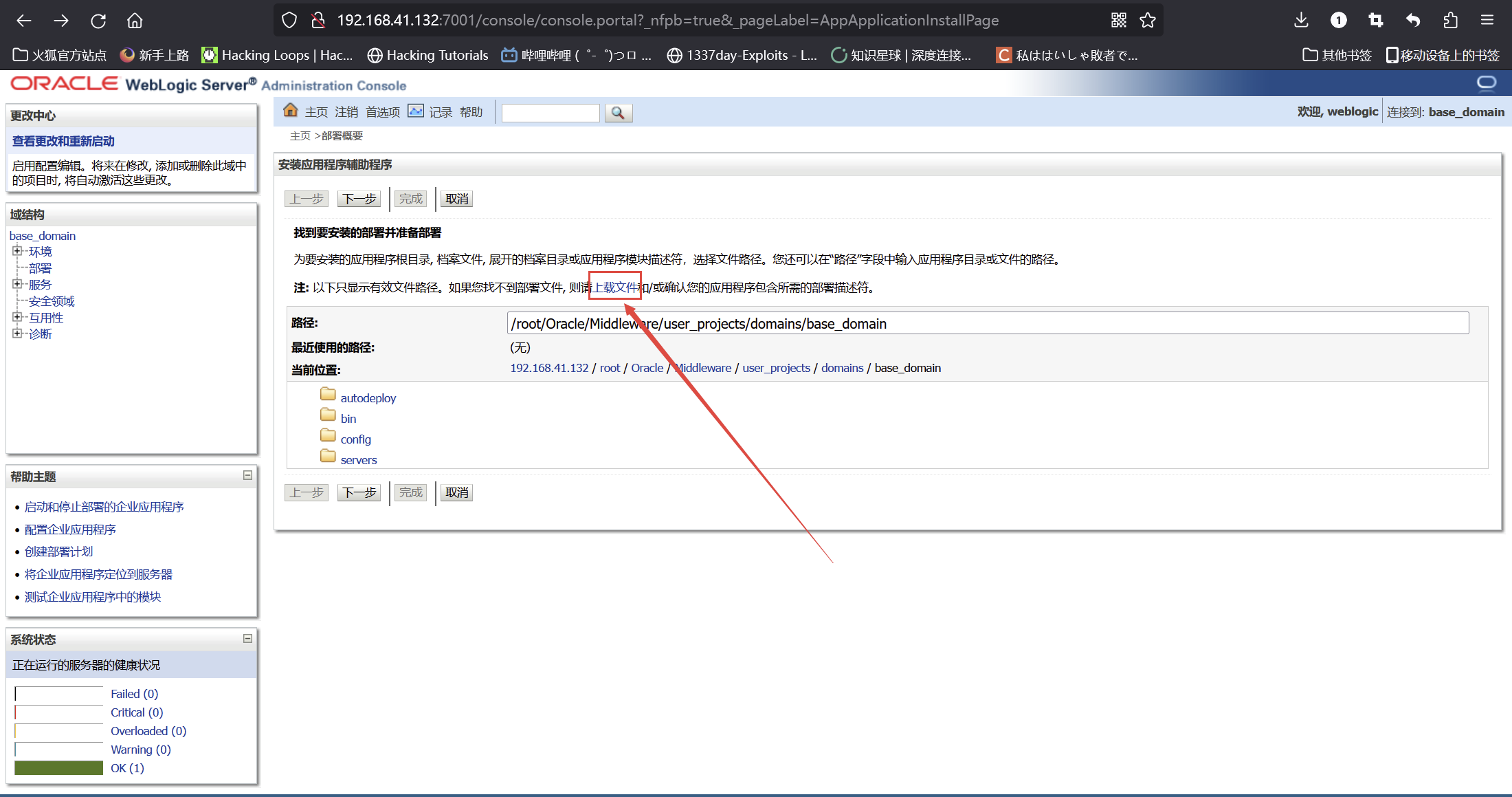Select 安全领域 in domain tree

click(x=52, y=301)
